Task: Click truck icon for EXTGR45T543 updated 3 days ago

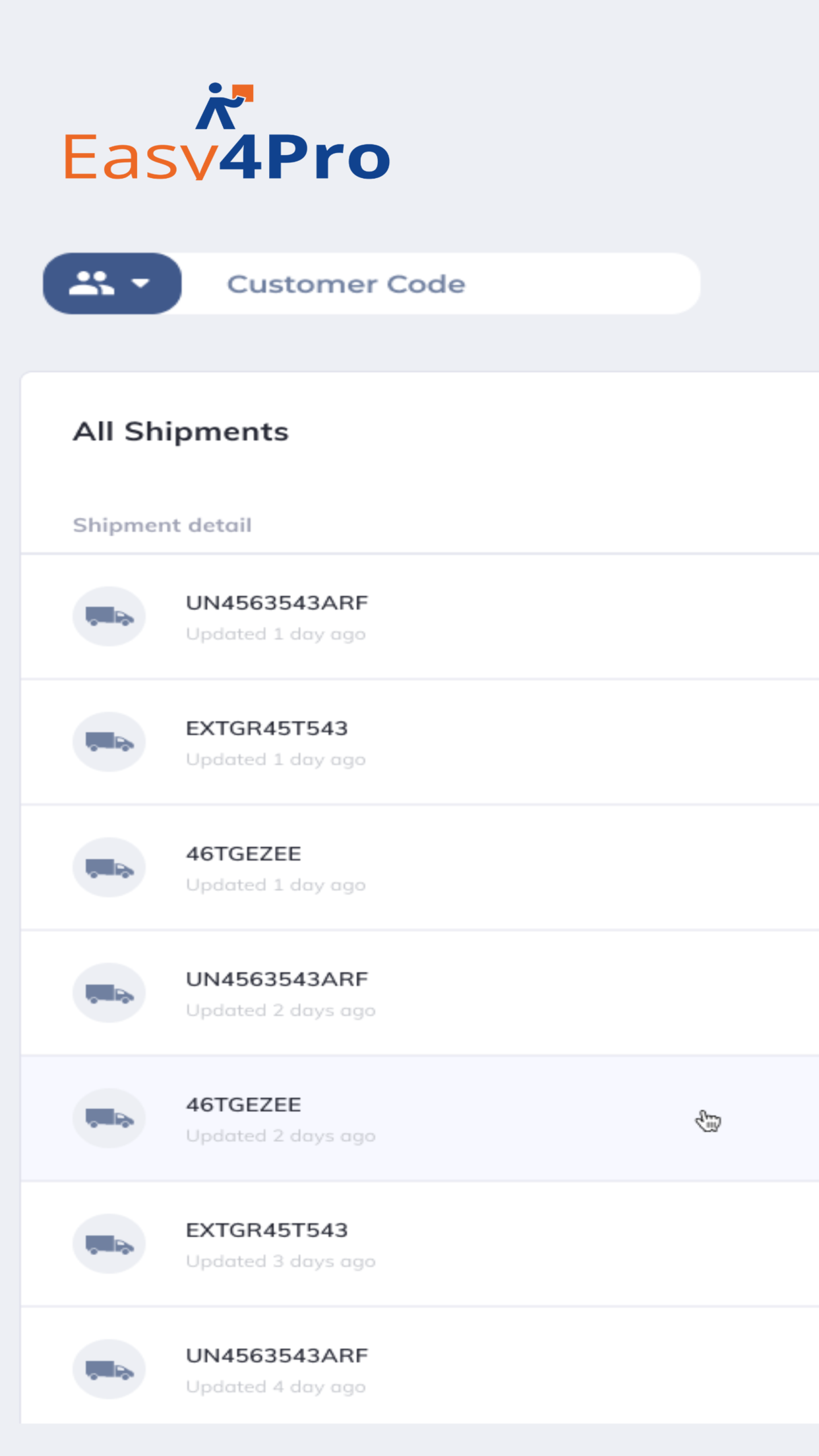Action: (109, 1244)
